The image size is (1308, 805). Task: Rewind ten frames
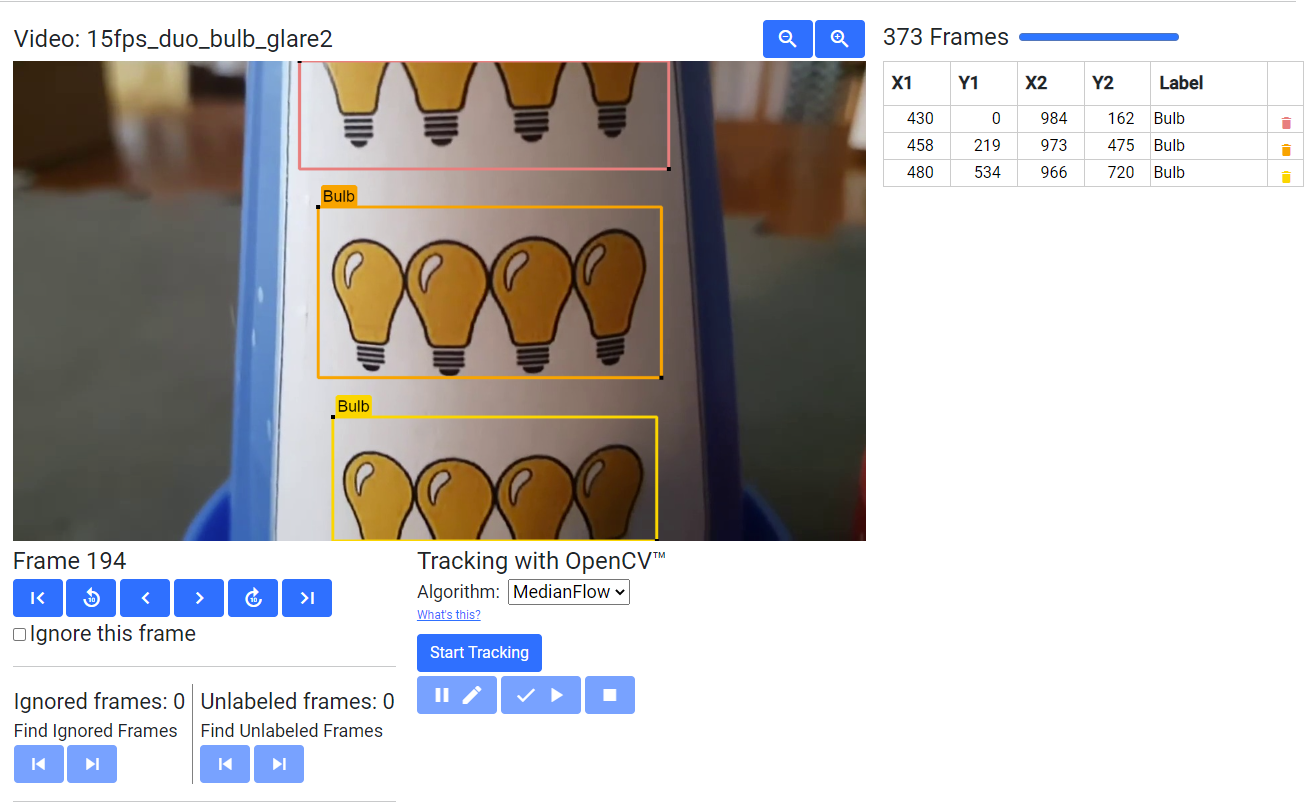pos(91,598)
